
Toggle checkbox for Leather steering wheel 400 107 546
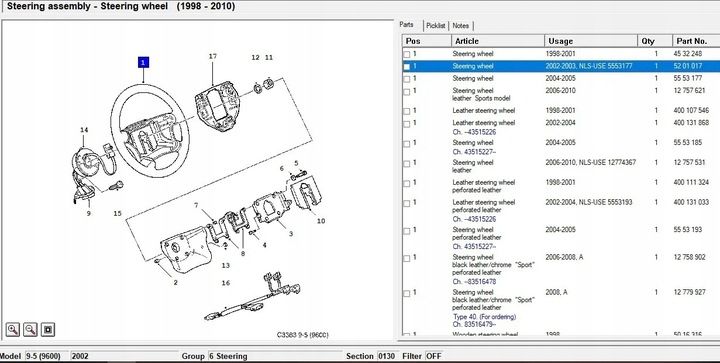click(x=407, y=112)
